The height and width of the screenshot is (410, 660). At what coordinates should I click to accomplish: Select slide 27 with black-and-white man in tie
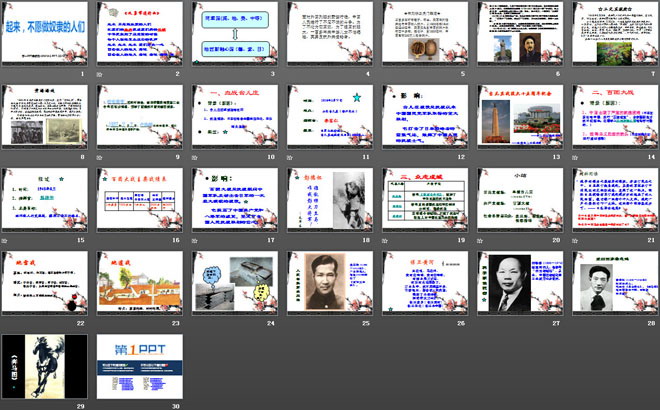(520, 283)
